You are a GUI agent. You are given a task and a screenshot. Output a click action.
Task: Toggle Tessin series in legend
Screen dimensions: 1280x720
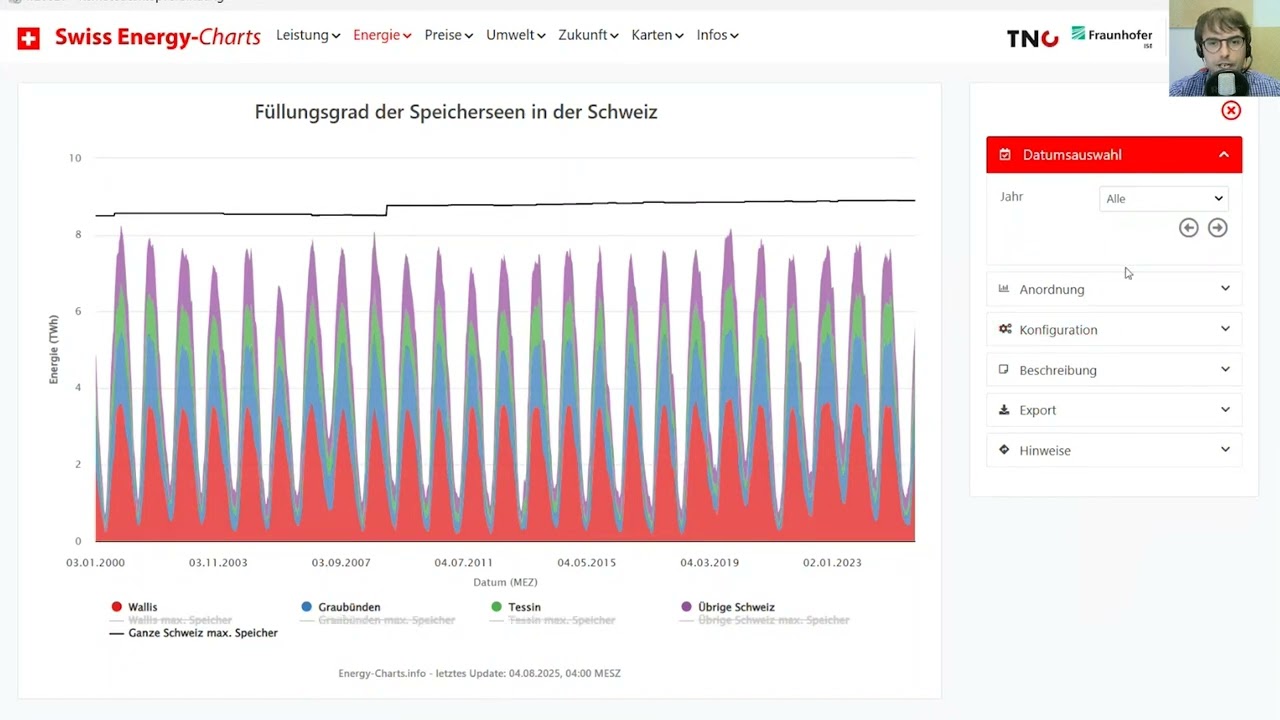(x=515, y=607)
